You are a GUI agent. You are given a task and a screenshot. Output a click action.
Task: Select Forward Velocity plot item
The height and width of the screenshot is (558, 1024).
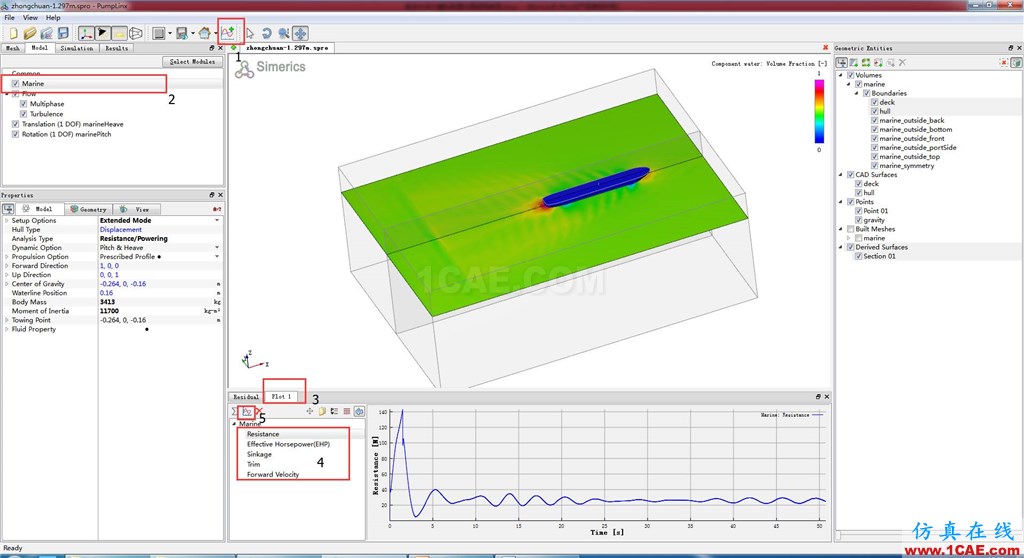coord(273,474)
